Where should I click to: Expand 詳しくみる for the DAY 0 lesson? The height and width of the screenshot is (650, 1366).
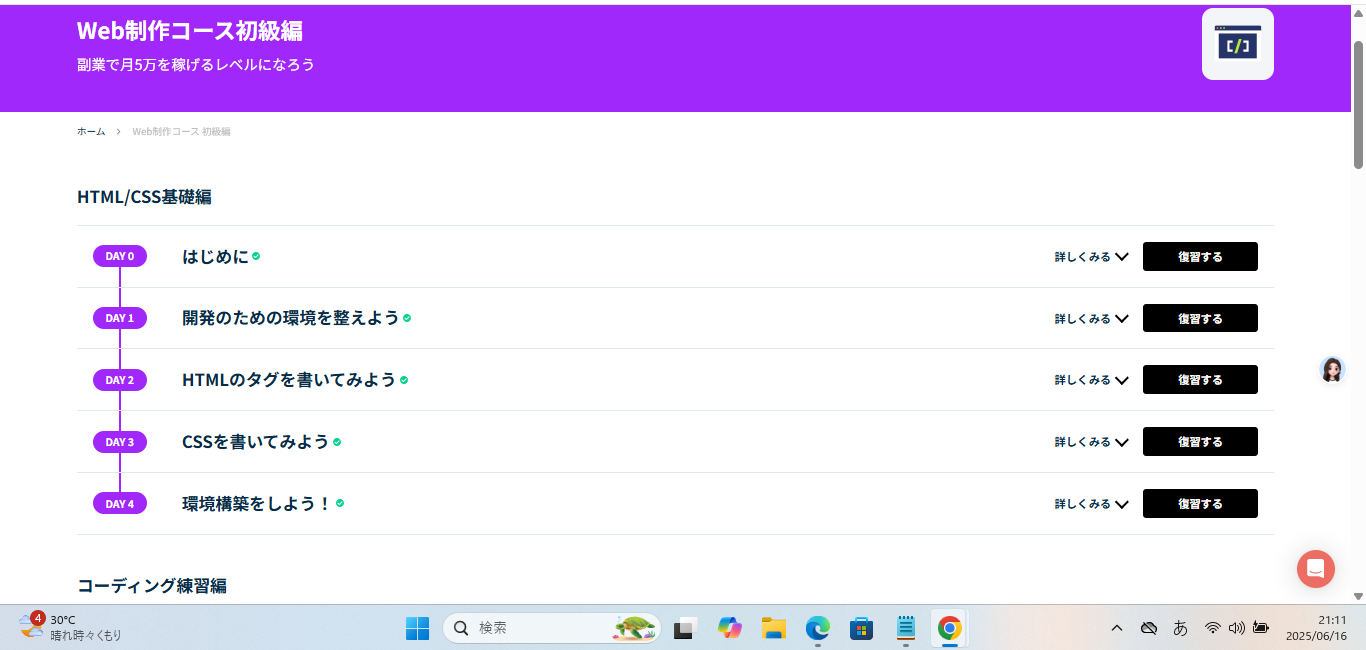1091,257
